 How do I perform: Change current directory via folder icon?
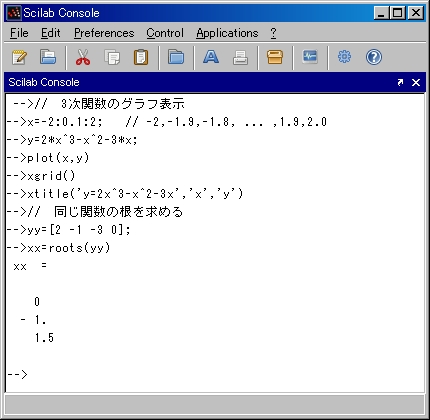pyautogui.click(x=176, y=57)
